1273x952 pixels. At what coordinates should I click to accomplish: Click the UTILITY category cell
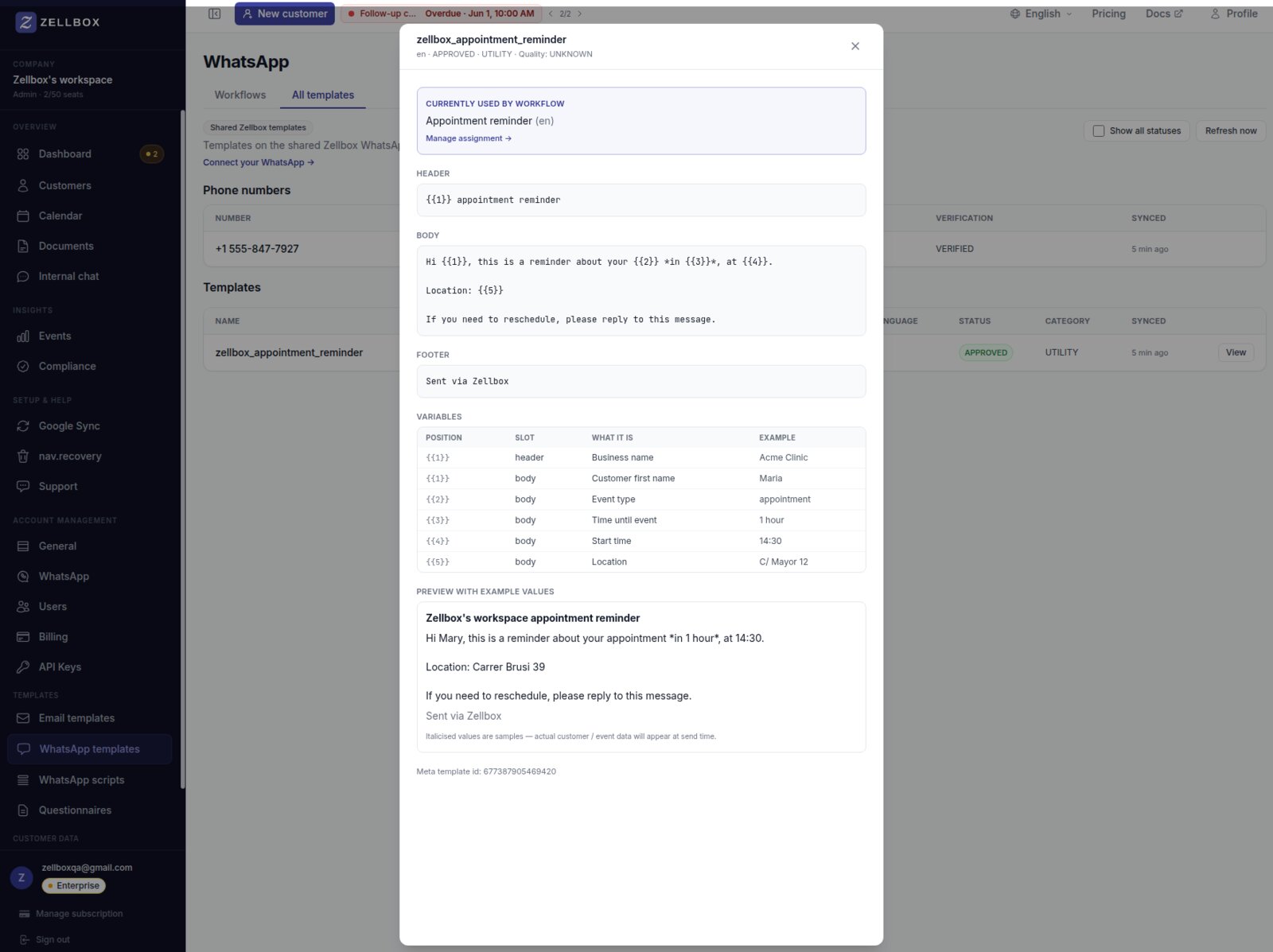coord(1061,352)
